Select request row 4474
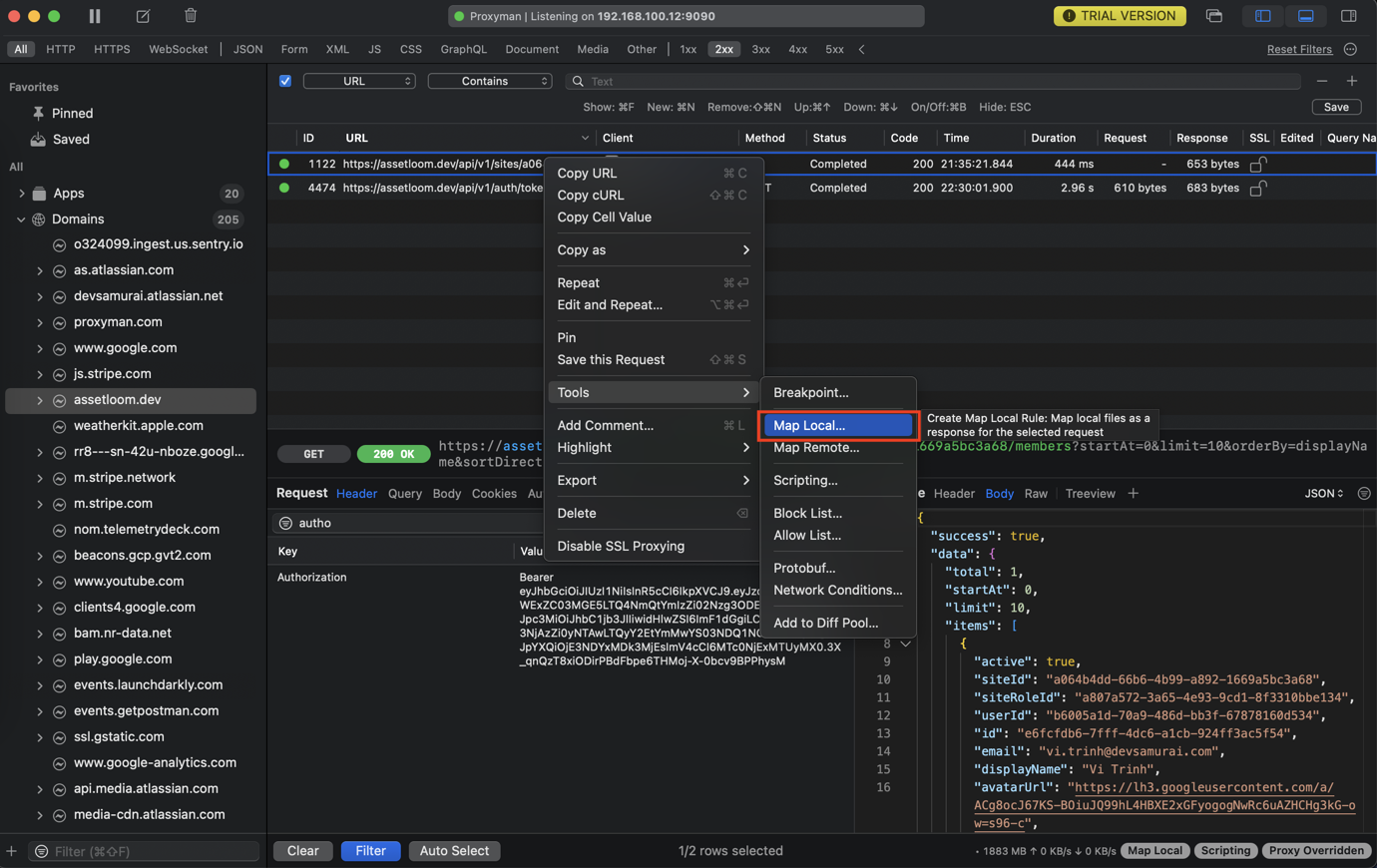Screen dimensions: 1377x868 click(x=822, y=188)
